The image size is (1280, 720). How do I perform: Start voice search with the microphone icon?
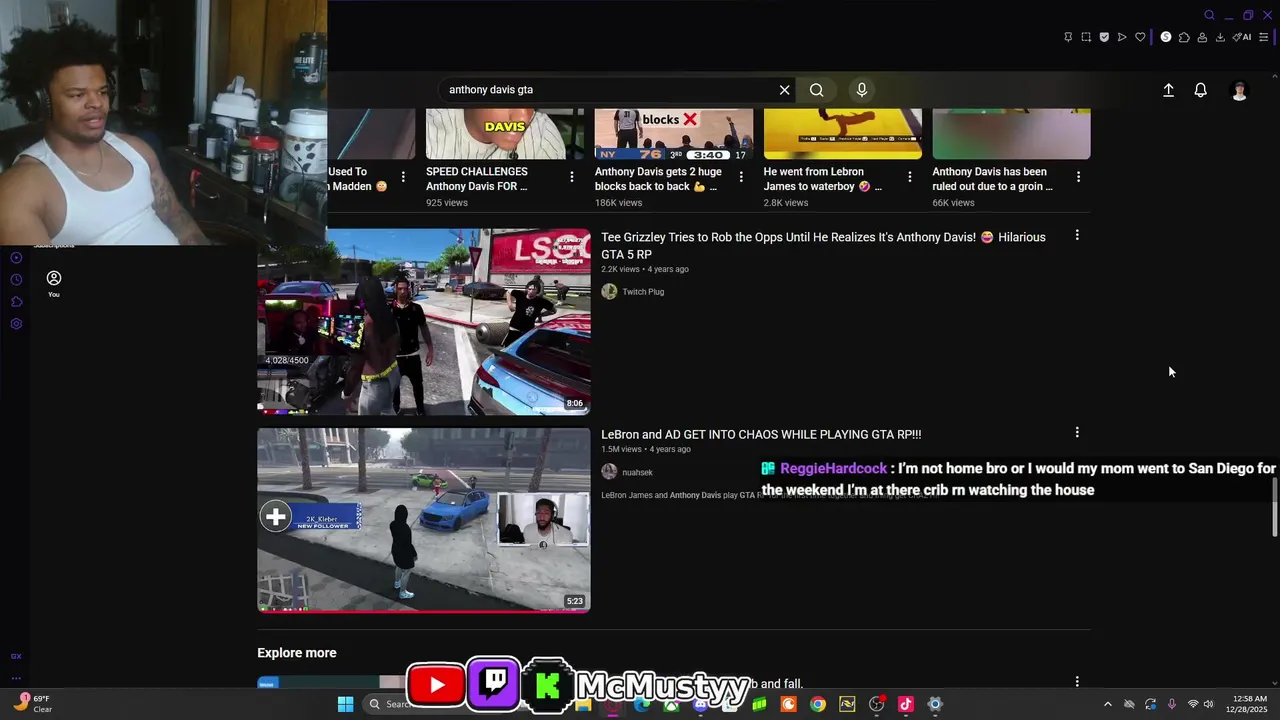point(862,90)
